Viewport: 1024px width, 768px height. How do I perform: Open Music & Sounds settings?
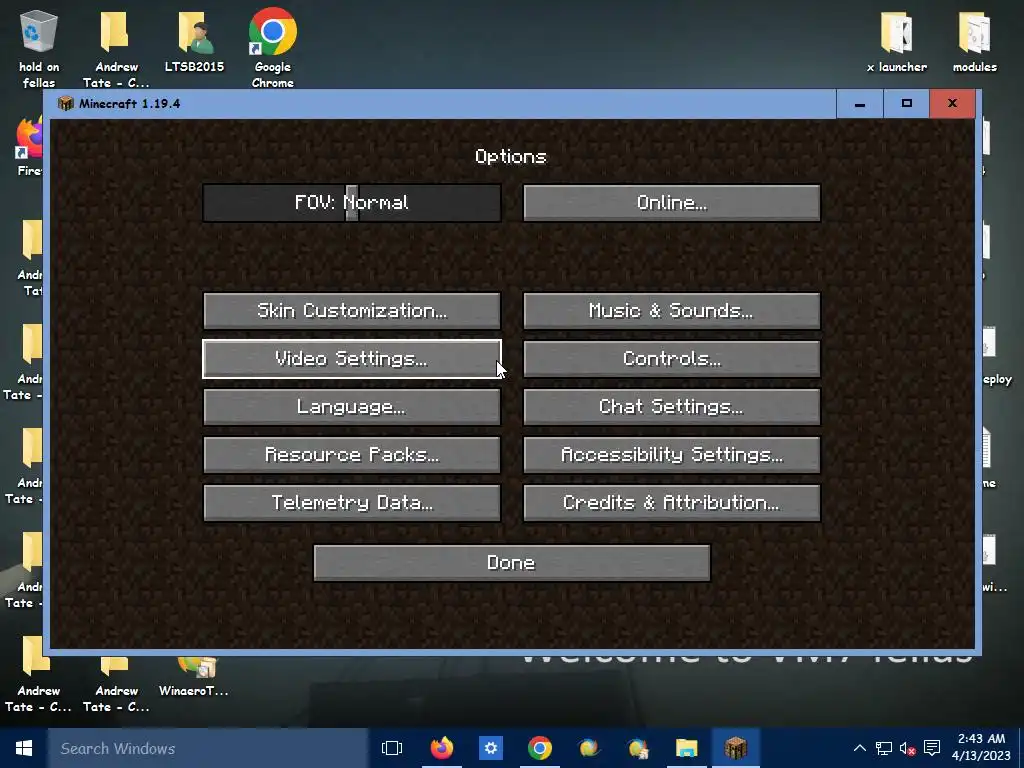pos(671,311)
